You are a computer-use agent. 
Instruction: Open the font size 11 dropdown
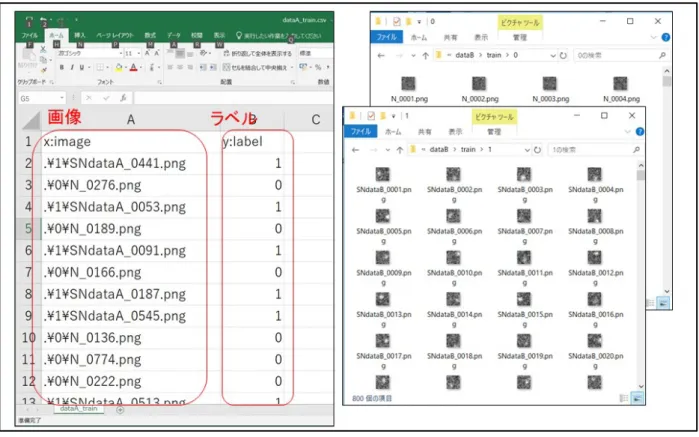139,53
